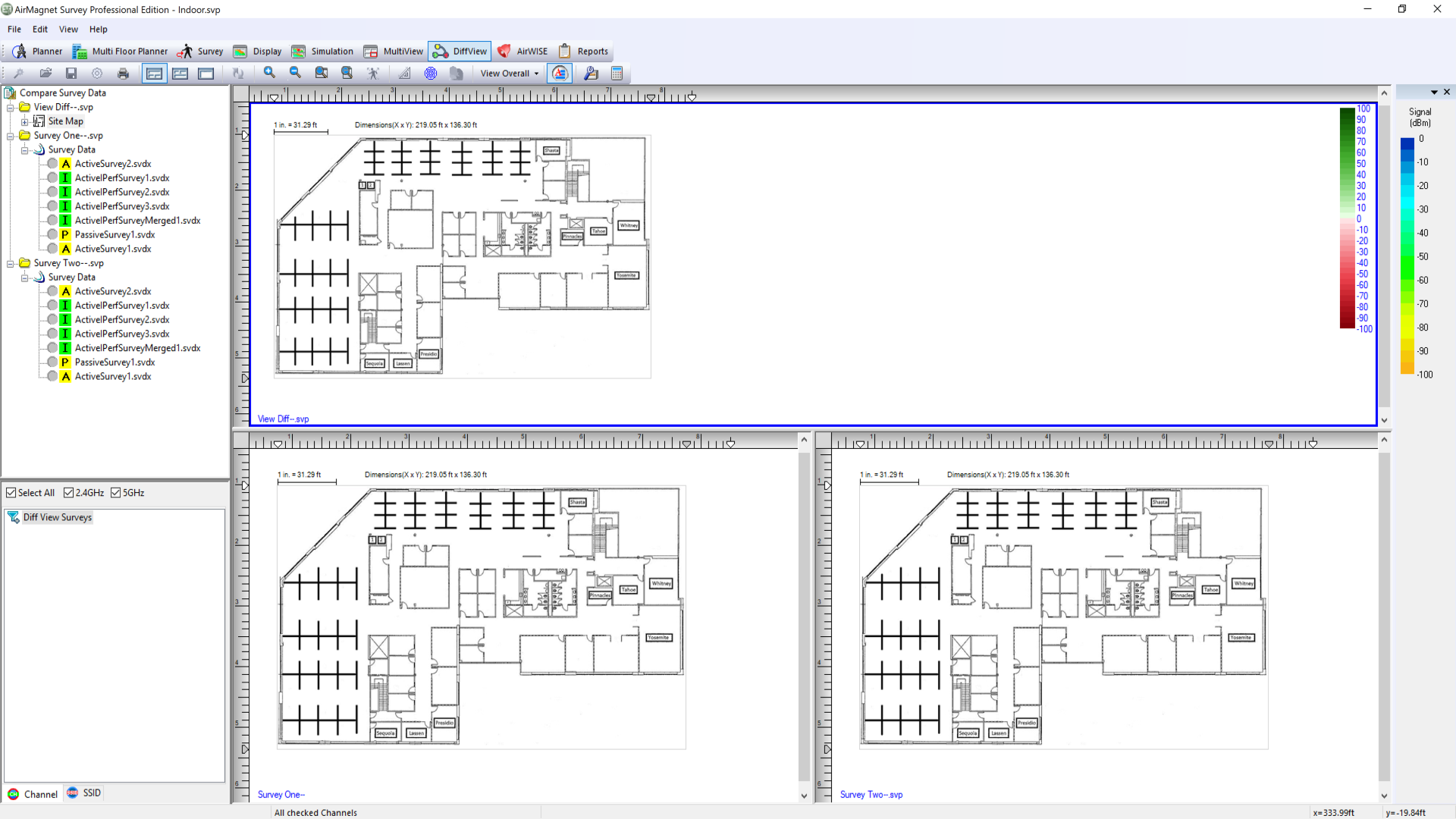Open the View menu
This screenshot has width=1456, height=819.
(x=68, y=29)
